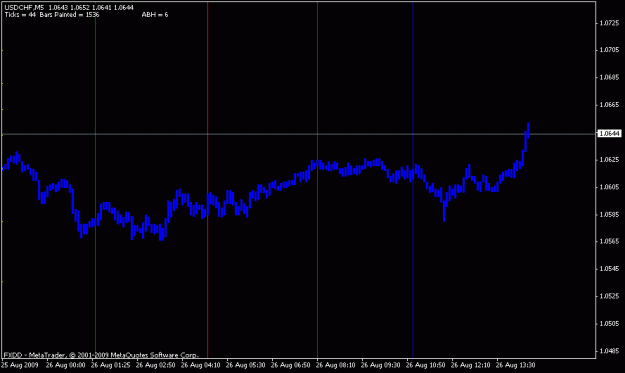Viewport: 625px width, 373px height.
Task: Click the gray horizontal current price line
Action: pos(298,134)
